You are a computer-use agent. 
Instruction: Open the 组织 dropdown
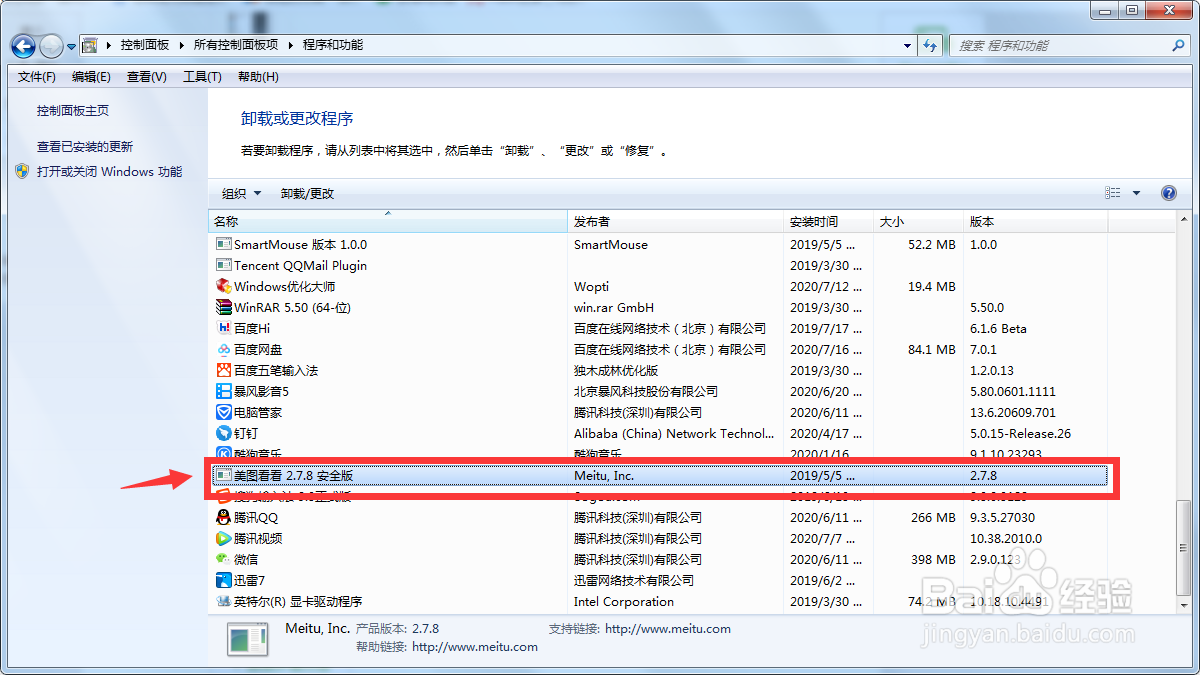(241, 193)
